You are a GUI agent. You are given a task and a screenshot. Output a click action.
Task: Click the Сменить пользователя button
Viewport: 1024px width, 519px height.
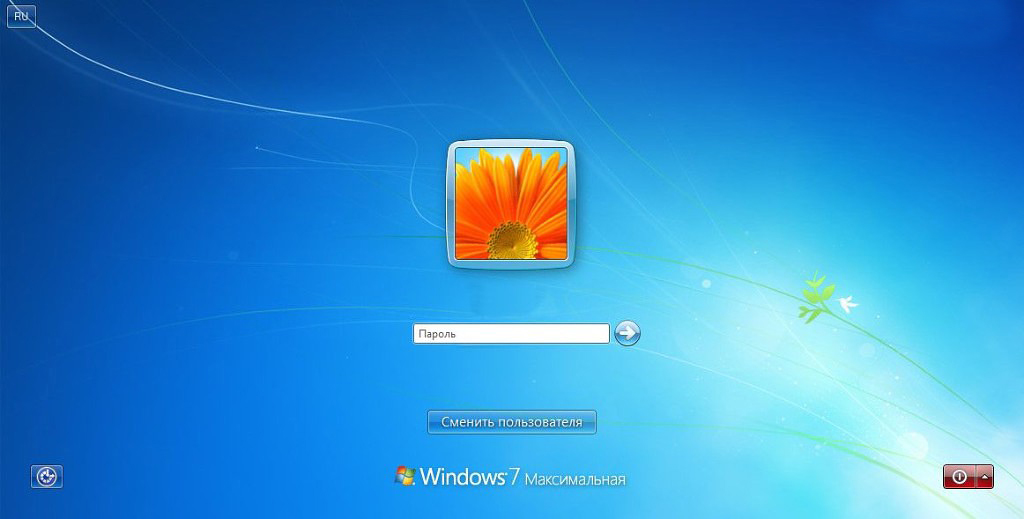coord(511,422)
